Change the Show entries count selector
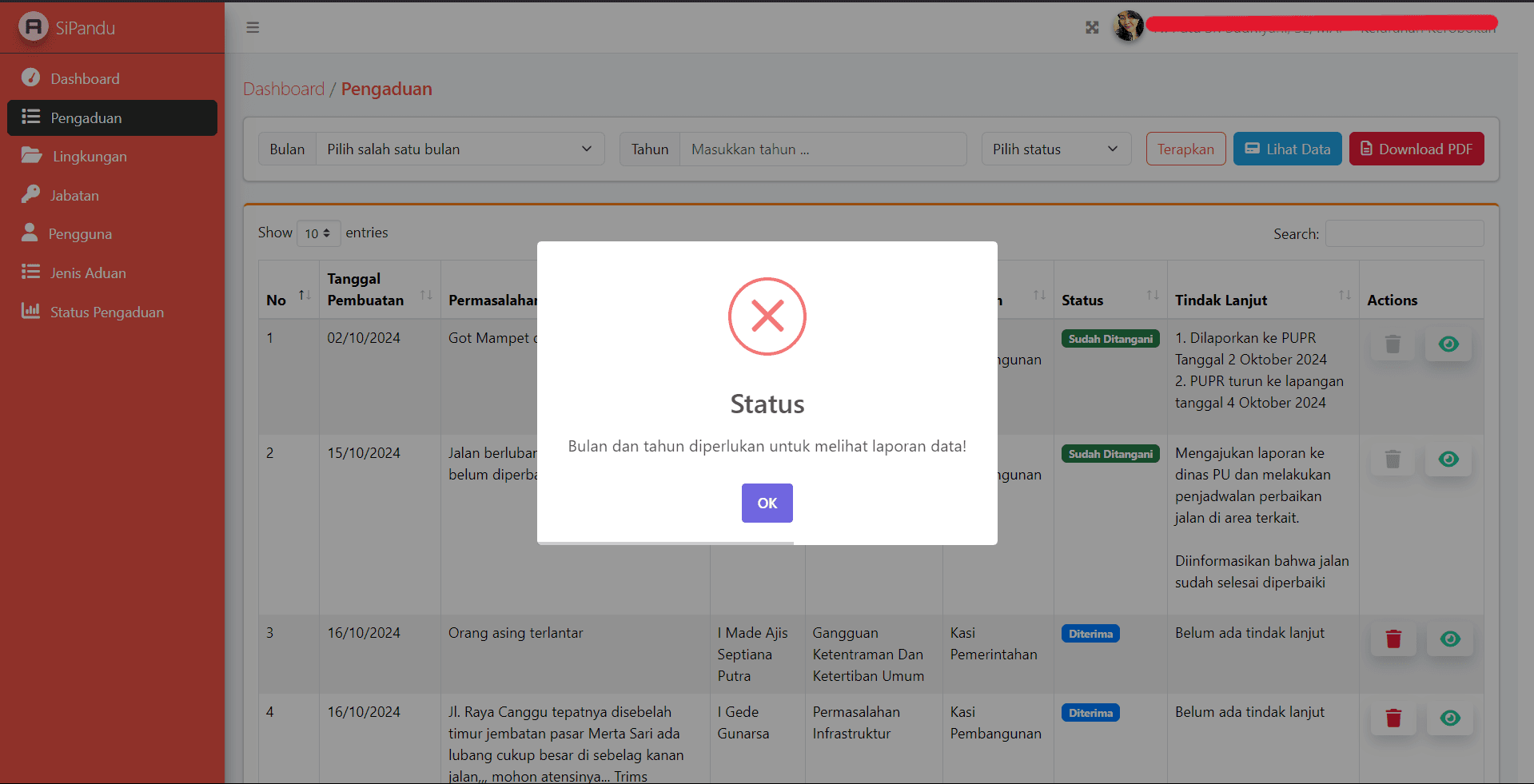Image resolution: width=1534 pixels, height=784 pixels. 318,233
